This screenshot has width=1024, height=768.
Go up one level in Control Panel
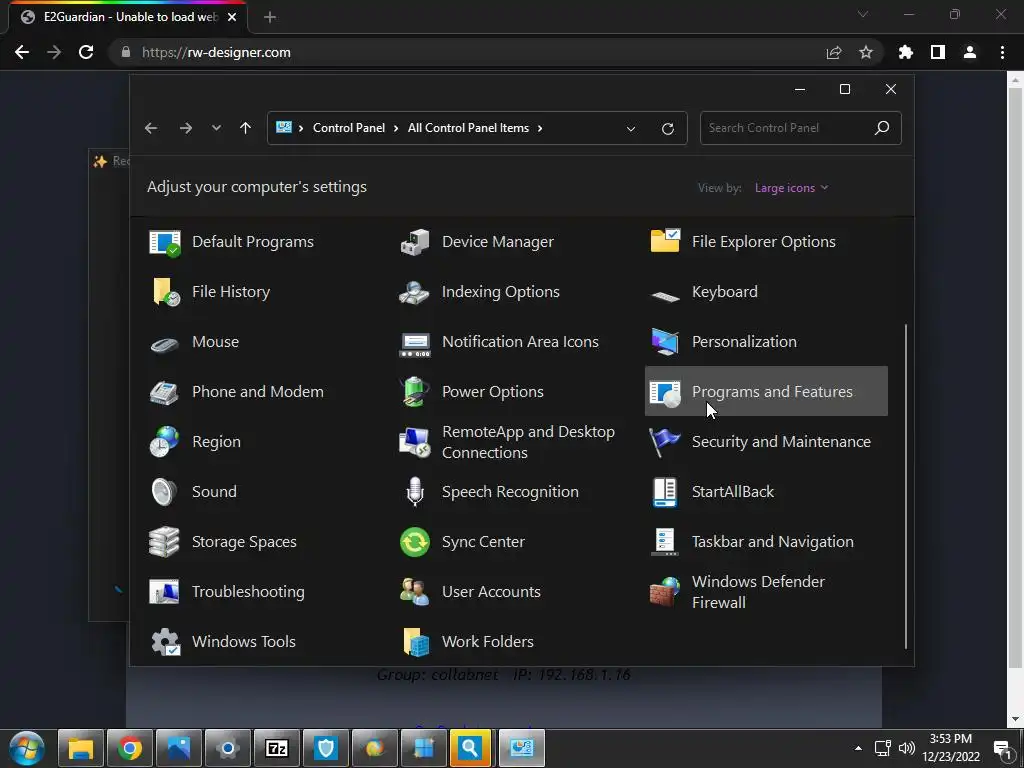246,128
